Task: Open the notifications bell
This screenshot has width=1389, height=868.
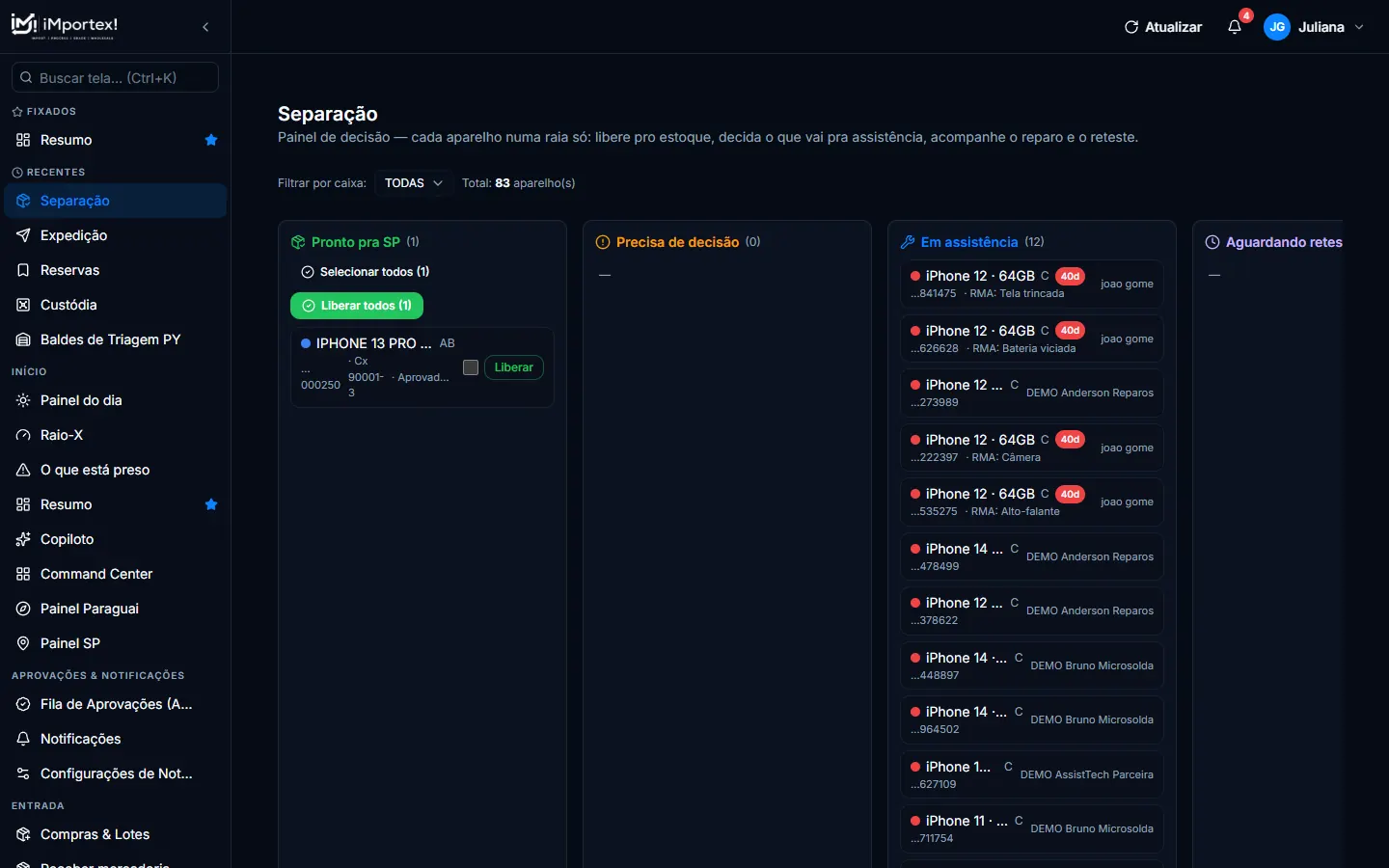Action: (x=1235, y=27)
